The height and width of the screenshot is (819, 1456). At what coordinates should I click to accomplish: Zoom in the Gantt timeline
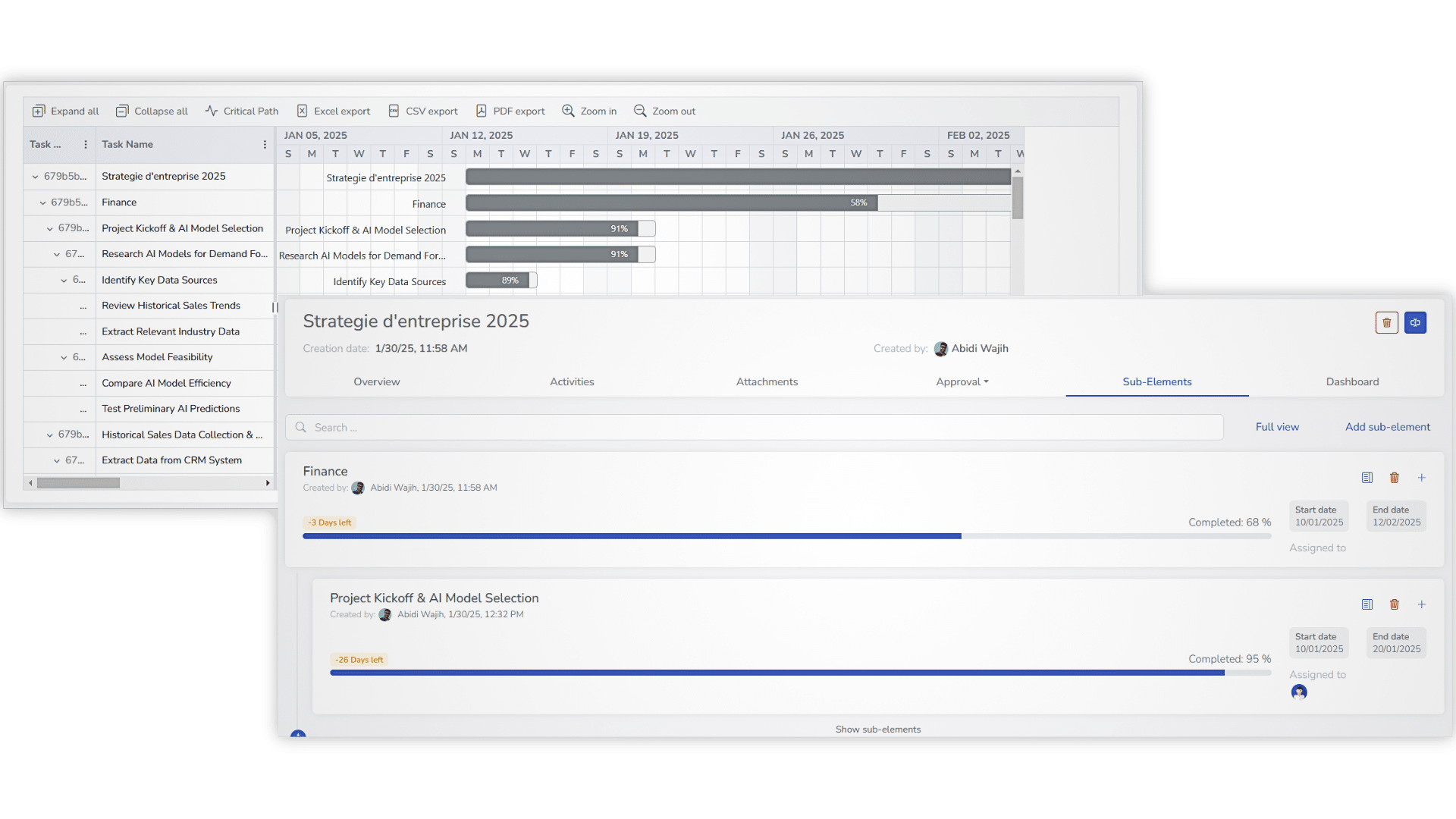point(568,111)
